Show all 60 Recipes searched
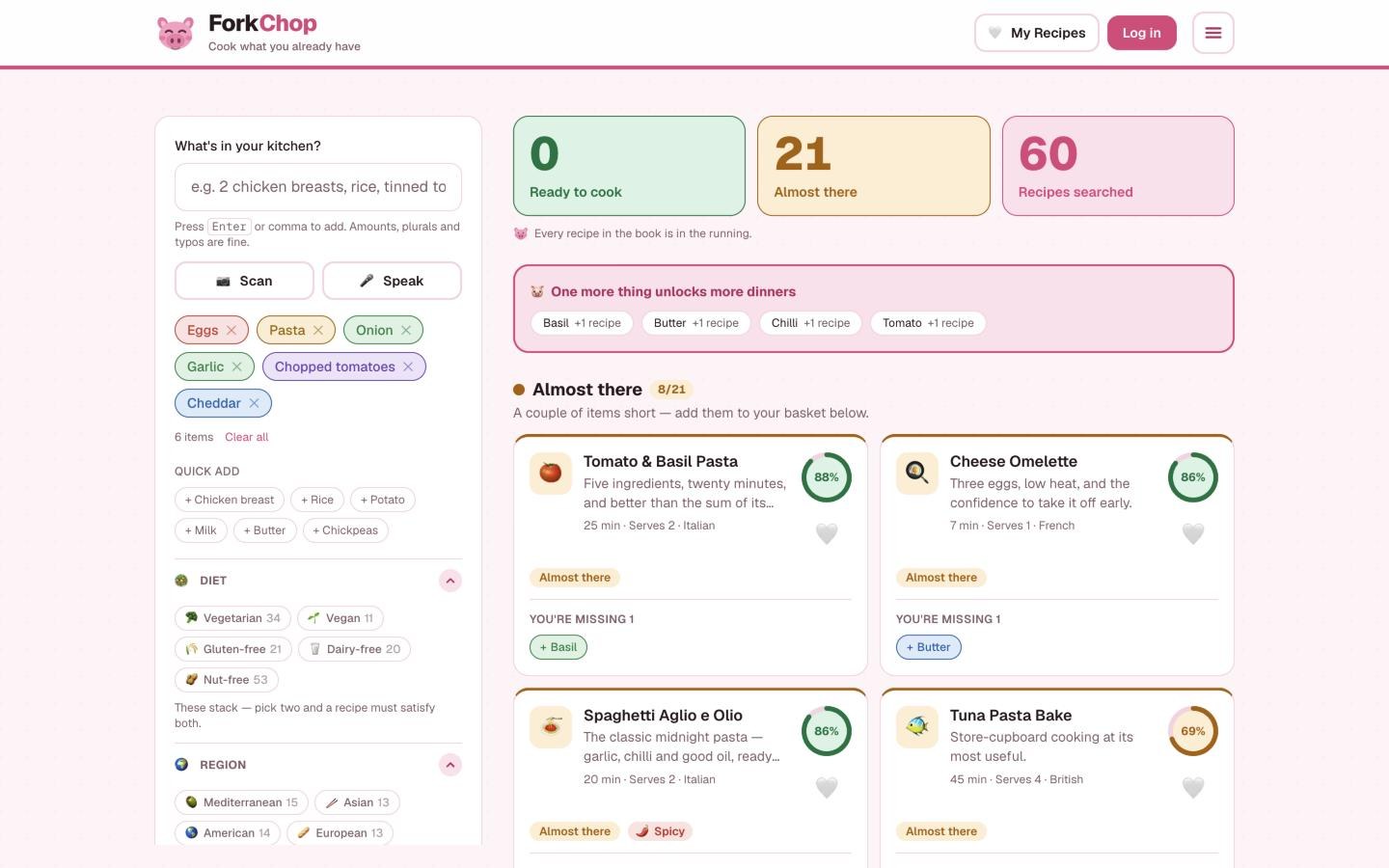This screenshot has width=1389, height=868. coord(1118,166)
